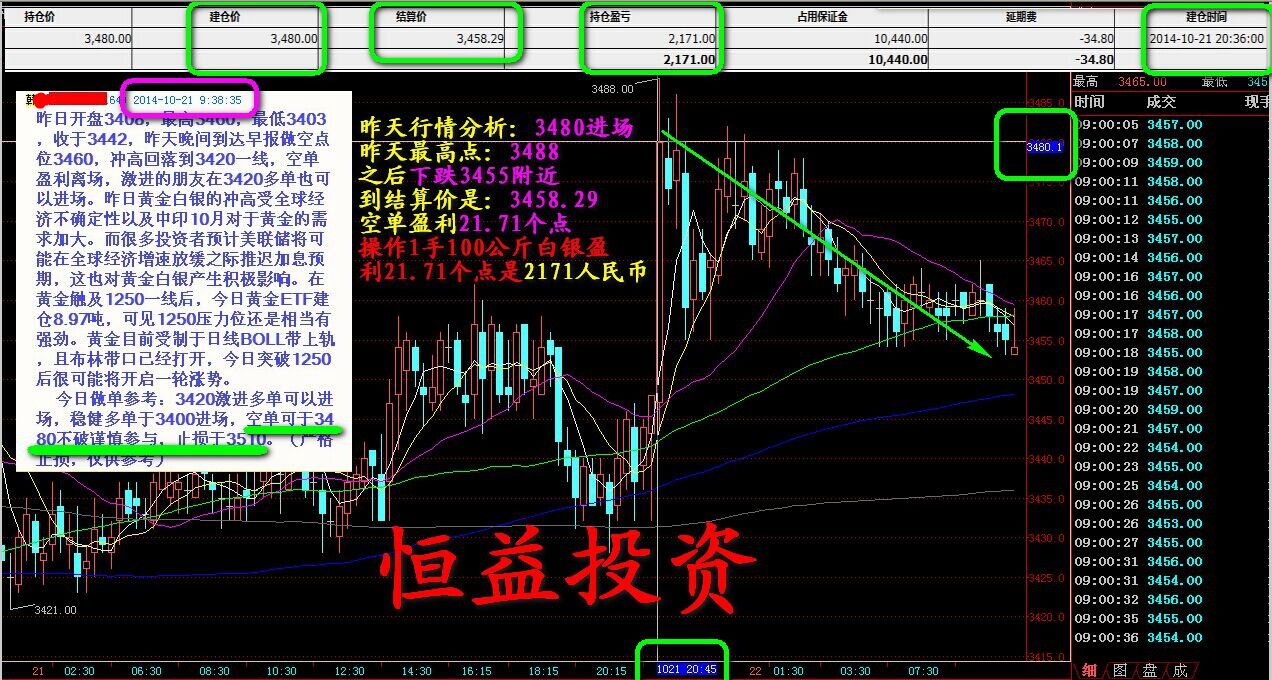Click the 延期费 column header
The image size is (1272, 680).
click(1021, 17)
